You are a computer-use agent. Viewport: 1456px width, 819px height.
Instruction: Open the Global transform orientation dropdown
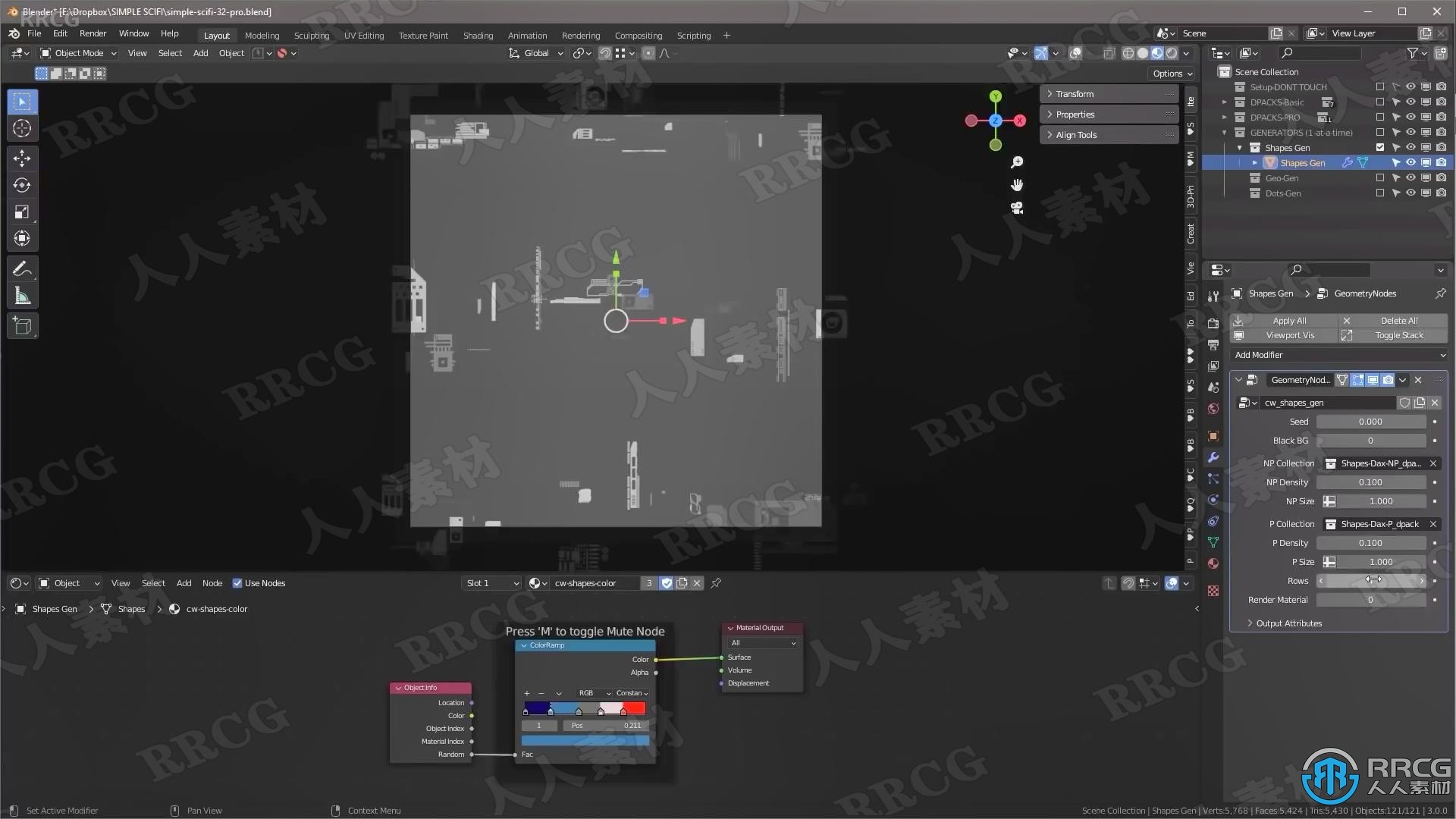tap(536, 53)
